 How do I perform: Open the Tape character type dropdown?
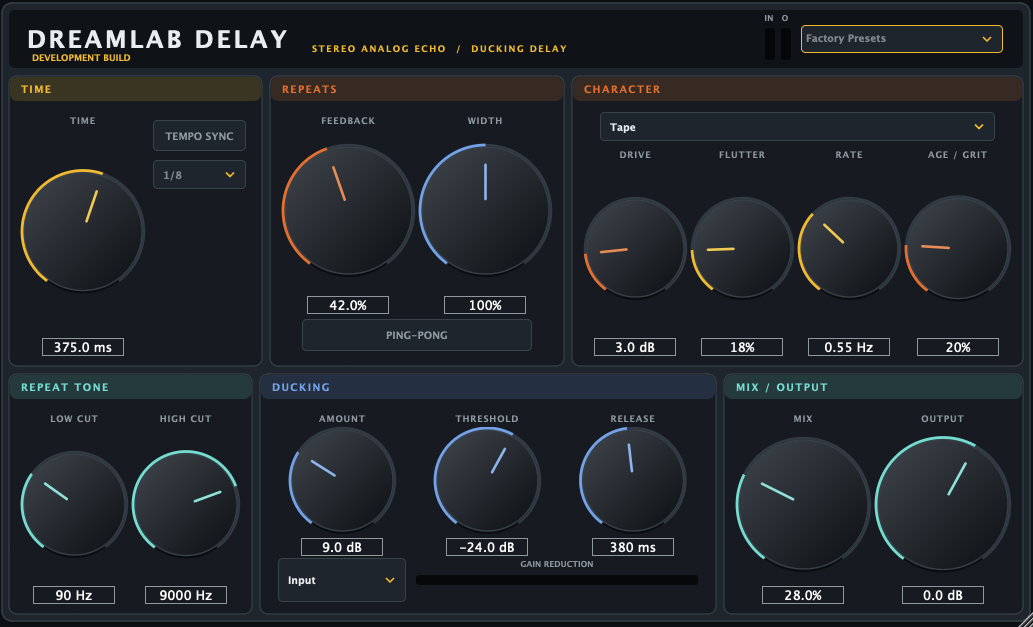[x=797, y=126]
